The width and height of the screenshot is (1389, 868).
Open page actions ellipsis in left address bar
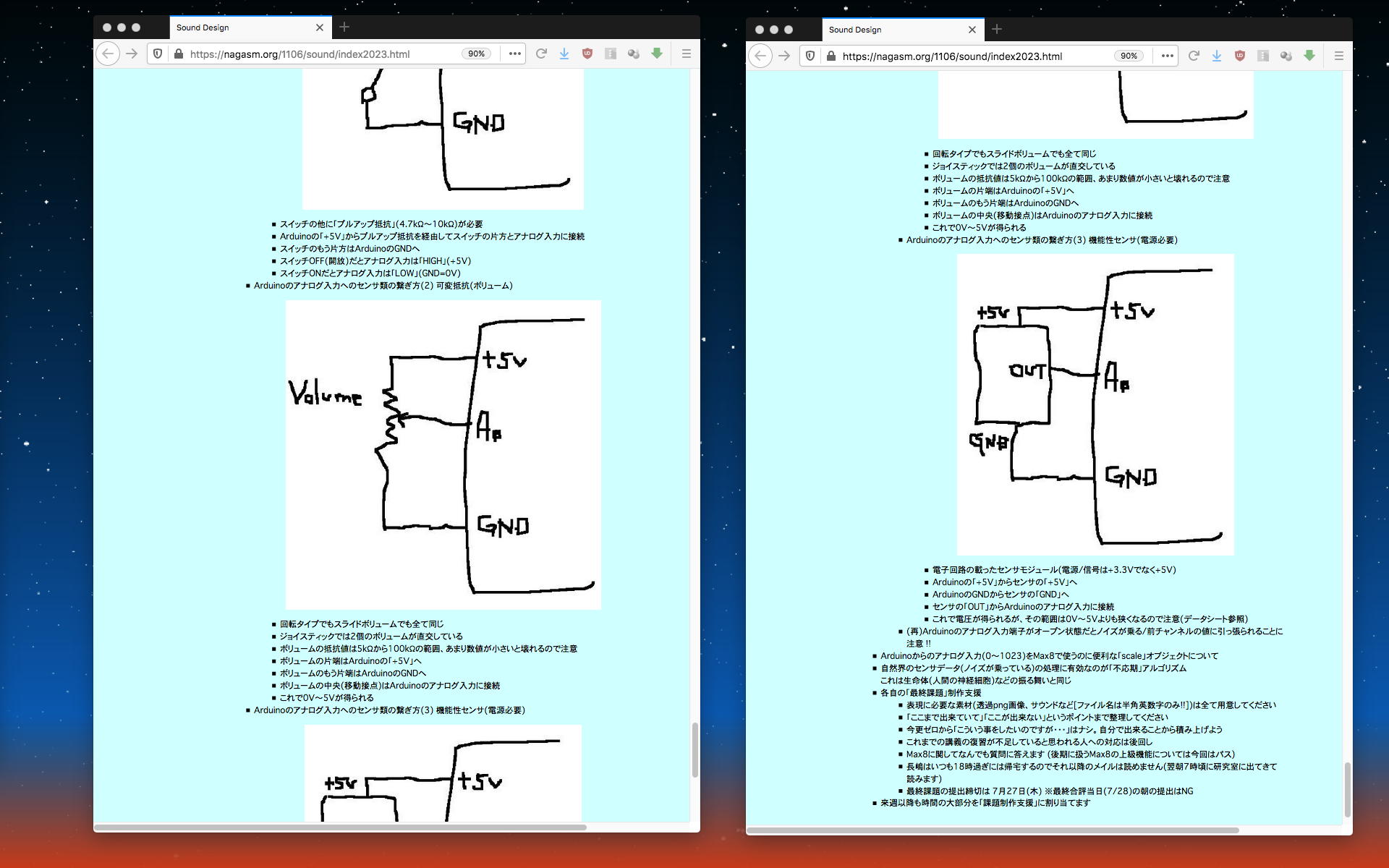(x=514, y=54)
